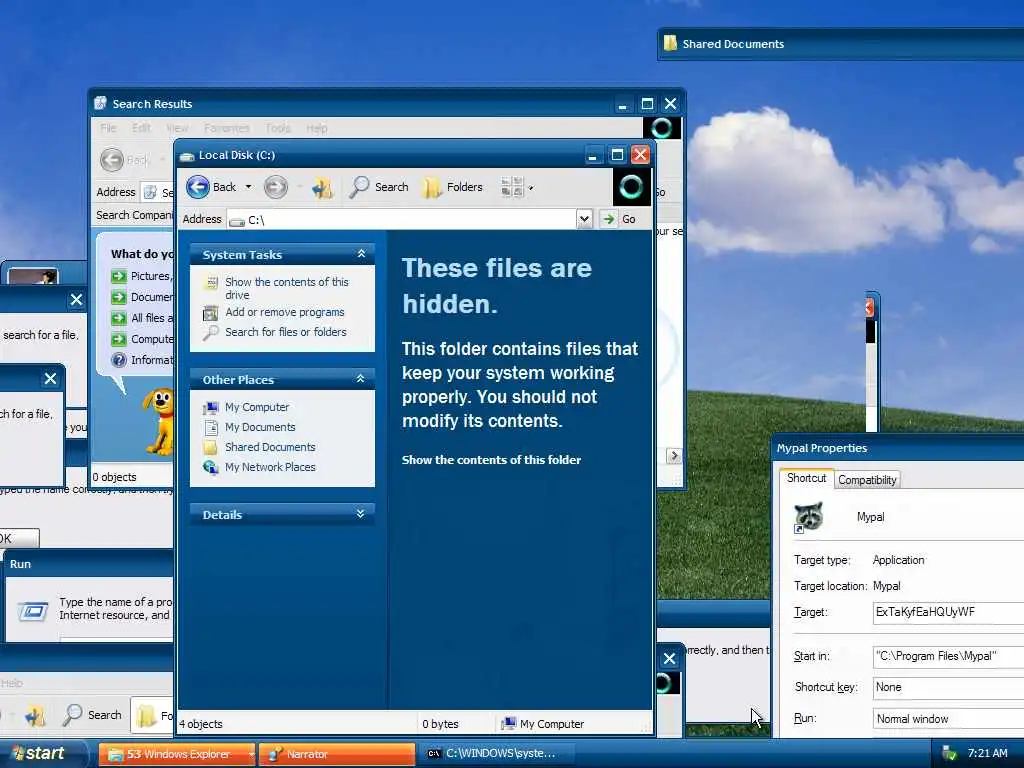Open My Documents under Other Places
Image resolution: width=1024 pixels, height=768 pixels.
point(260,427)
